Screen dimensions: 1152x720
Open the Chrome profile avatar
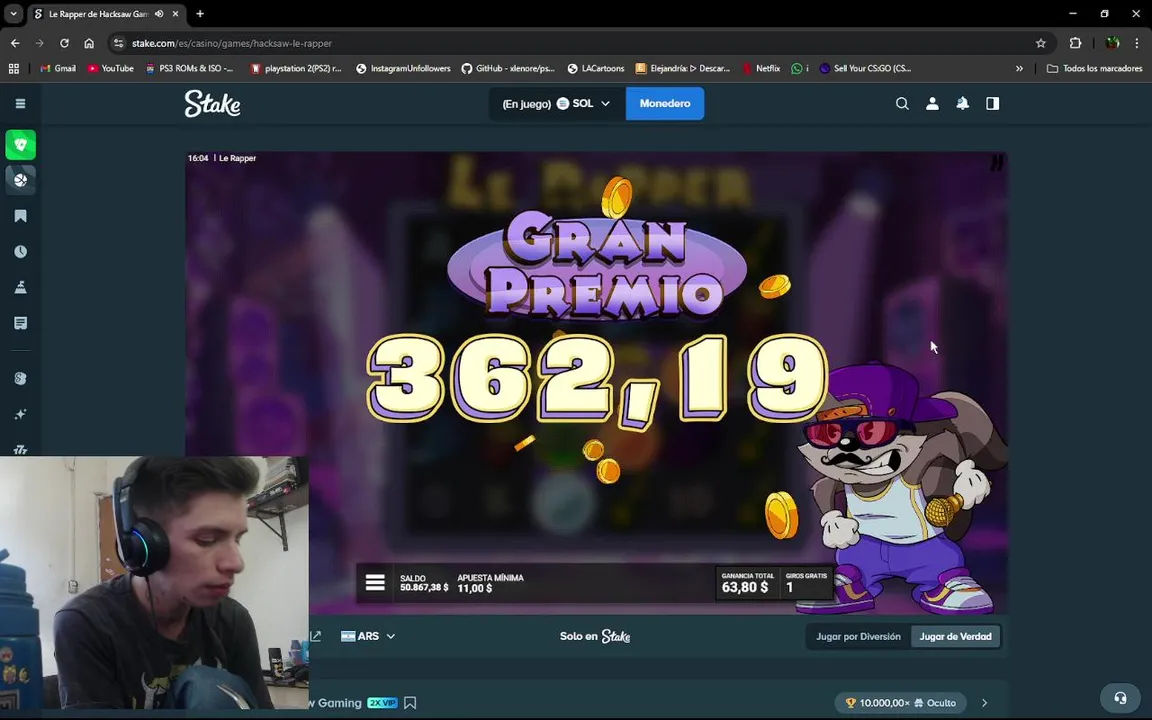(x=1112, y=43)
